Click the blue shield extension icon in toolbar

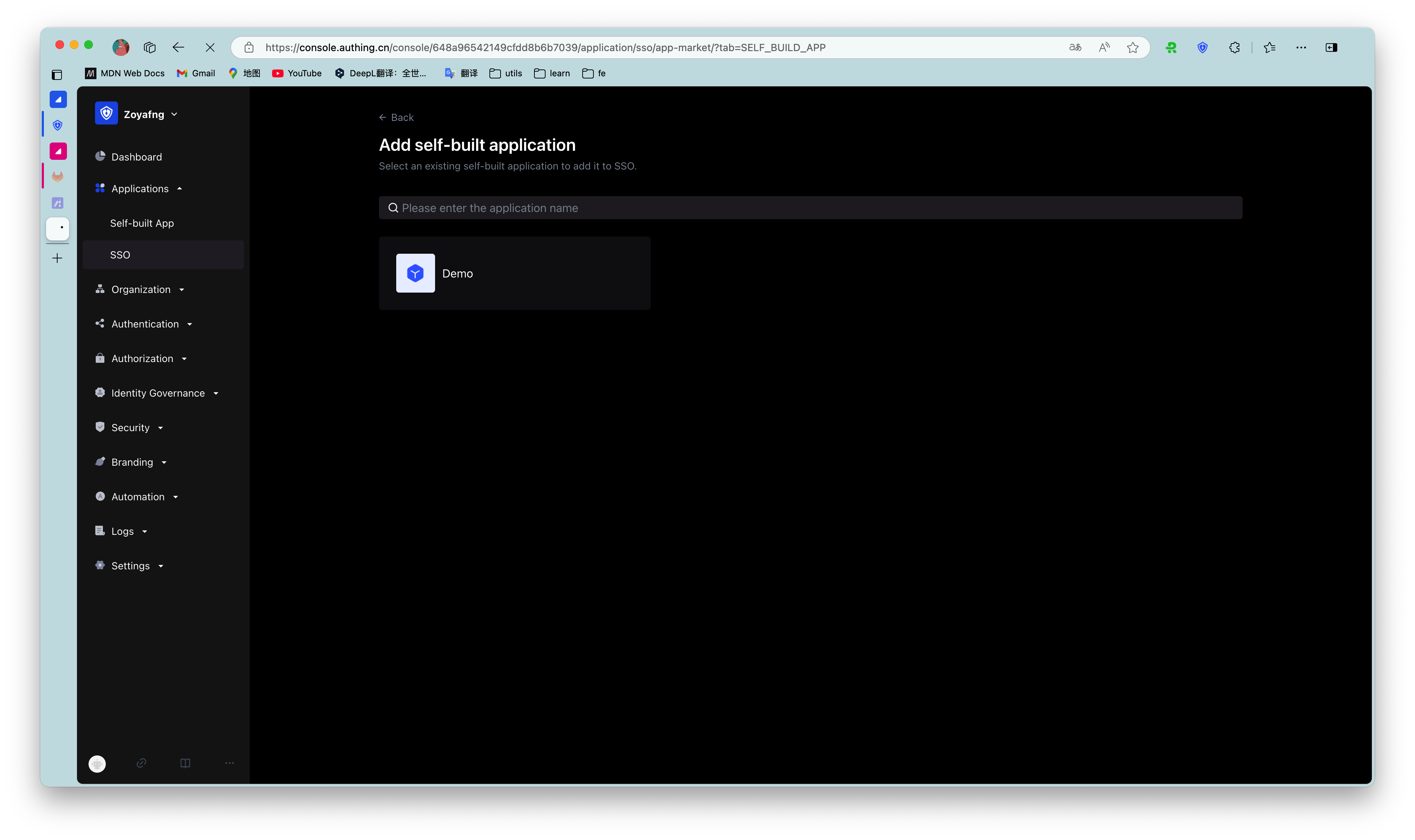click(x=1203, y=48)
